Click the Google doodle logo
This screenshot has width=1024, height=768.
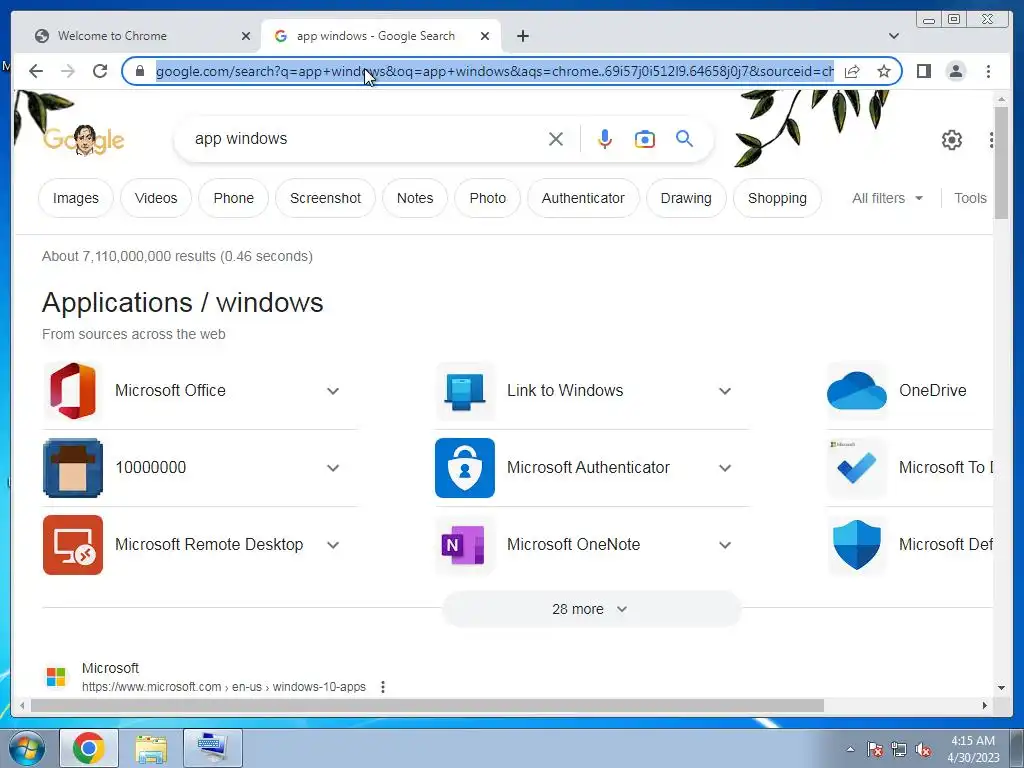[x=84, y=139]
